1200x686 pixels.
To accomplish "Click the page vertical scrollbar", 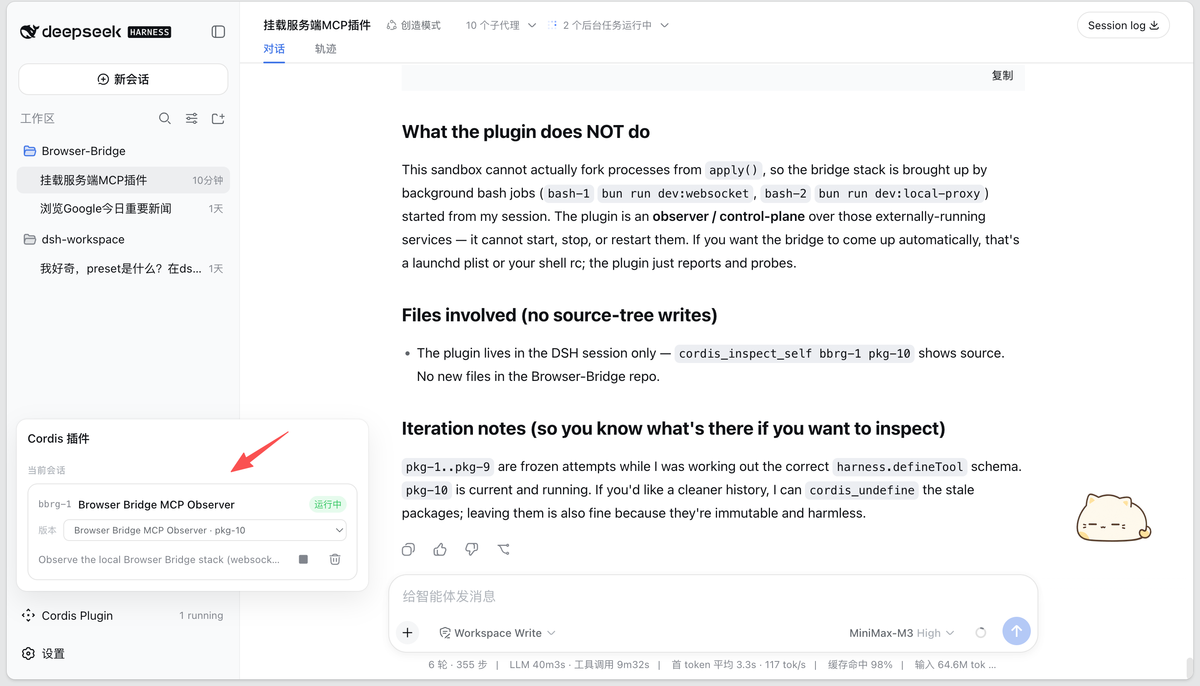I will (x=1188, y=667).
